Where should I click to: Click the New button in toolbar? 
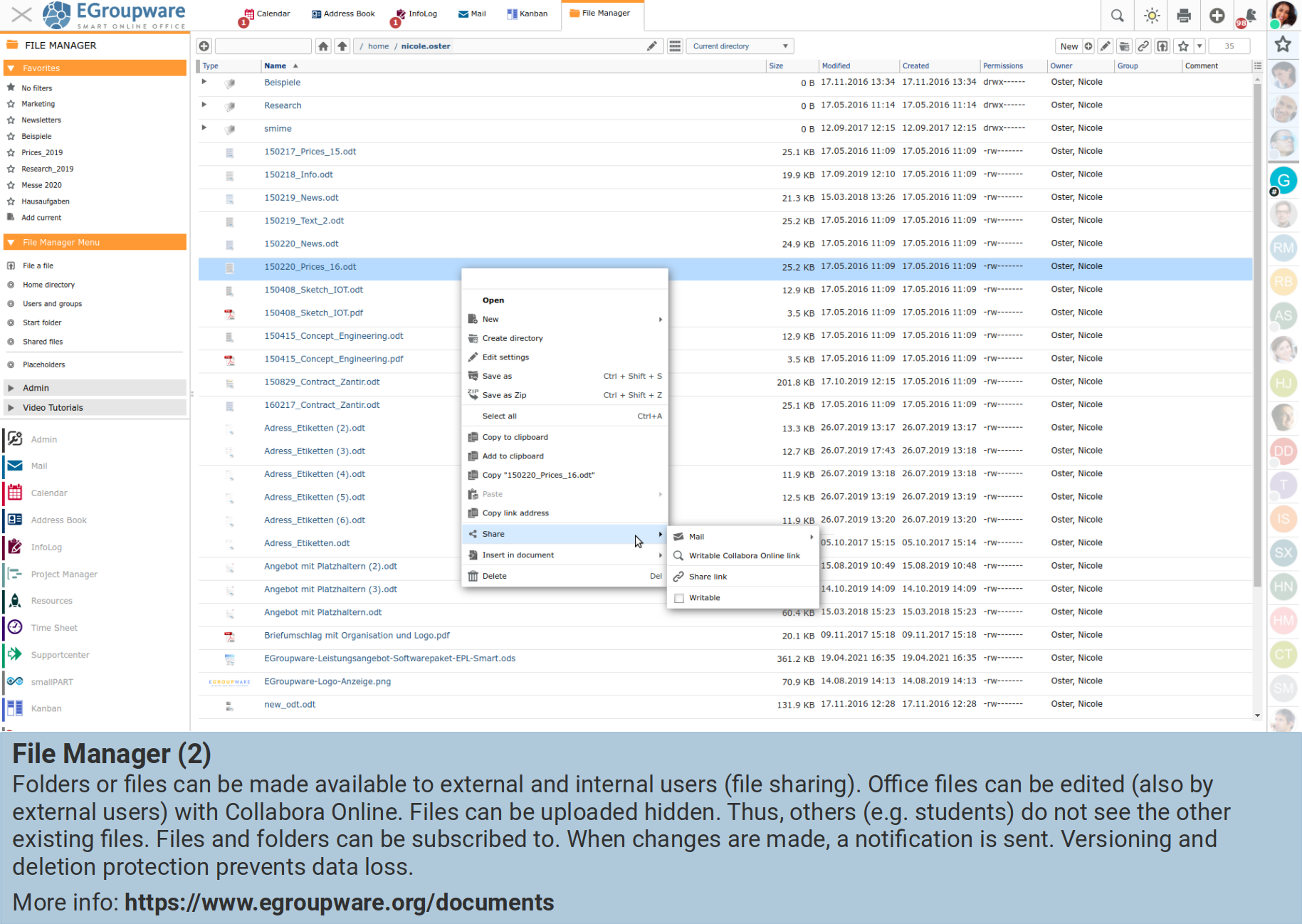1069,46
